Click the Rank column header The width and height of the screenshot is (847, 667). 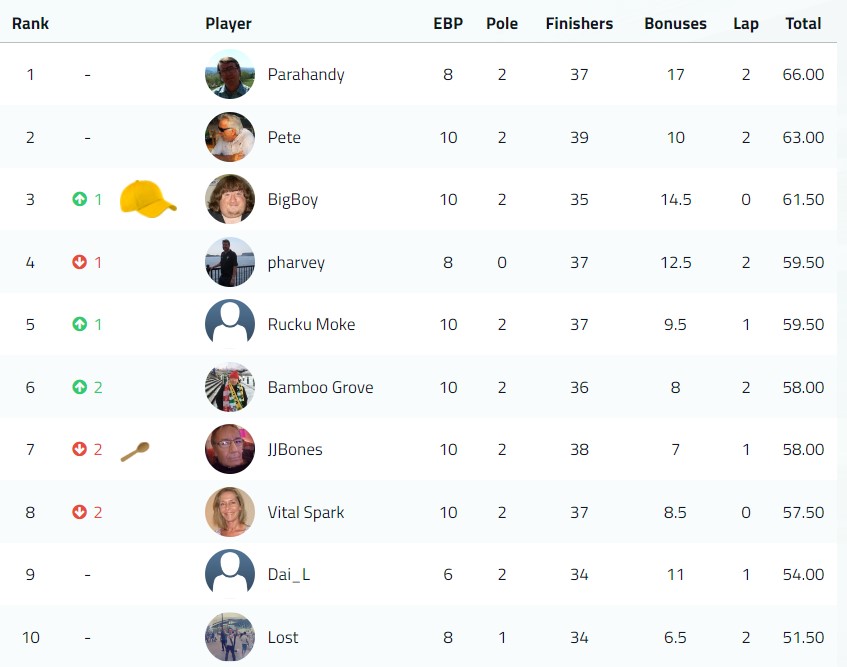[30, 24]
